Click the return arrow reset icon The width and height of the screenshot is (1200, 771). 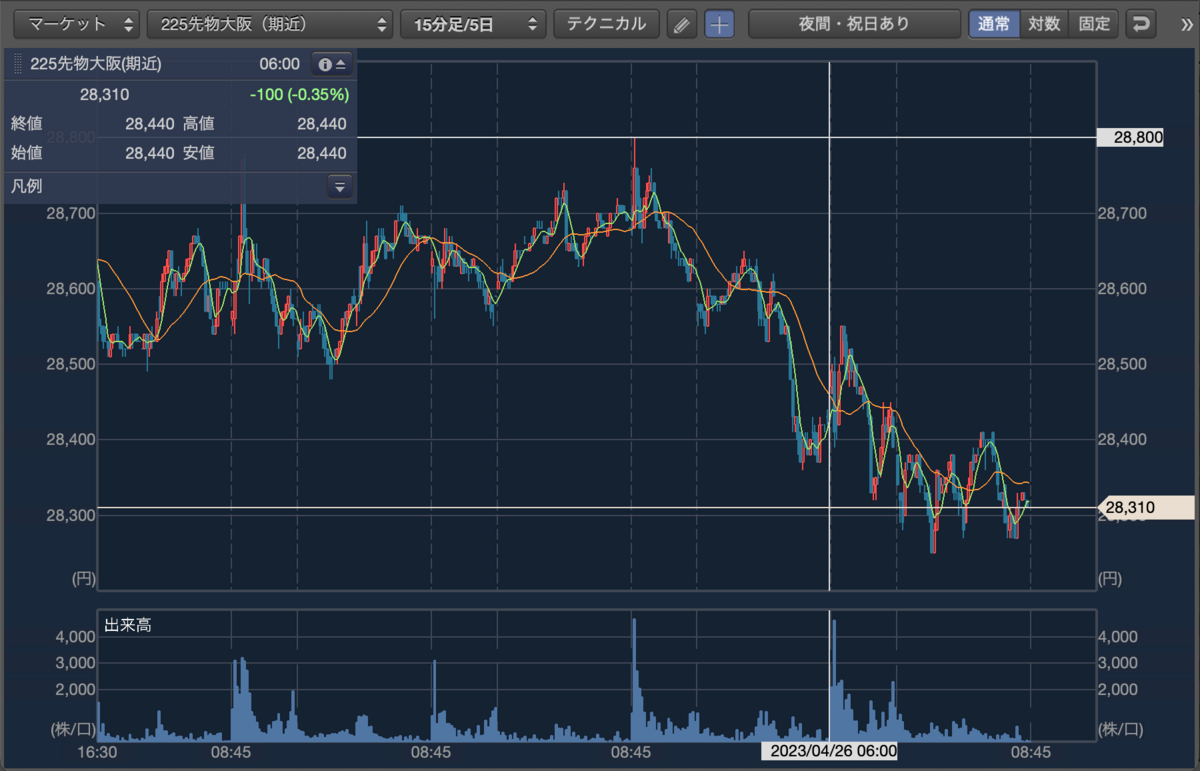click(x=1140, y=25)
